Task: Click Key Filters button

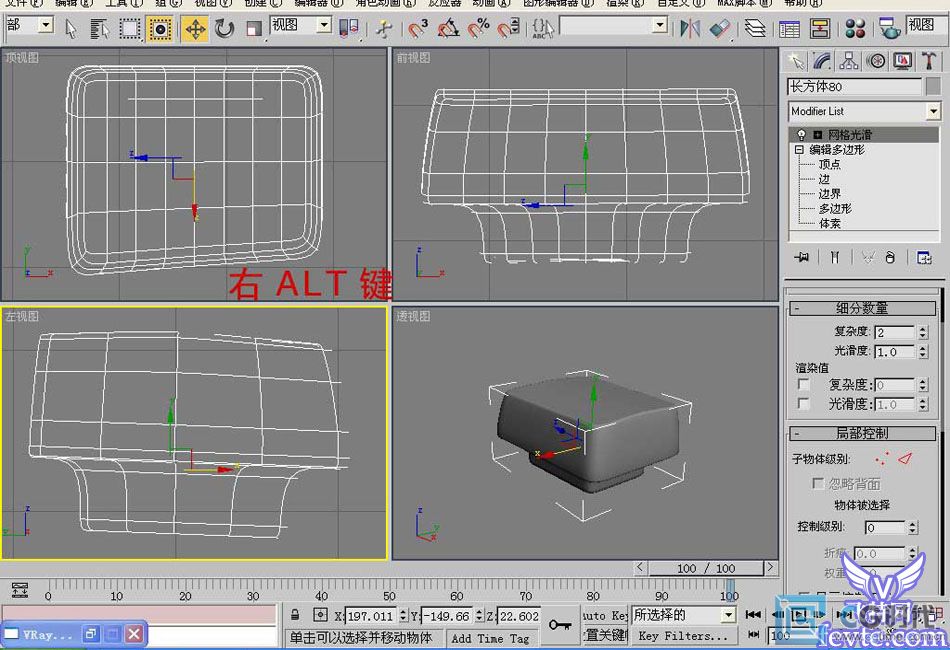Action: pyautogui.click(x=683, y=636)
